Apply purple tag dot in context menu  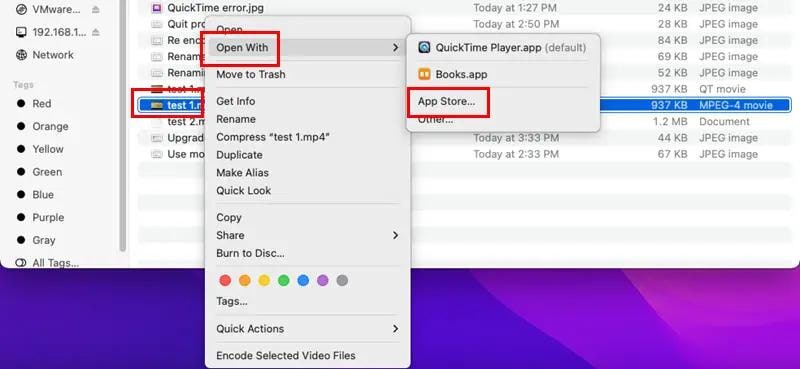(x=322, y=280)
